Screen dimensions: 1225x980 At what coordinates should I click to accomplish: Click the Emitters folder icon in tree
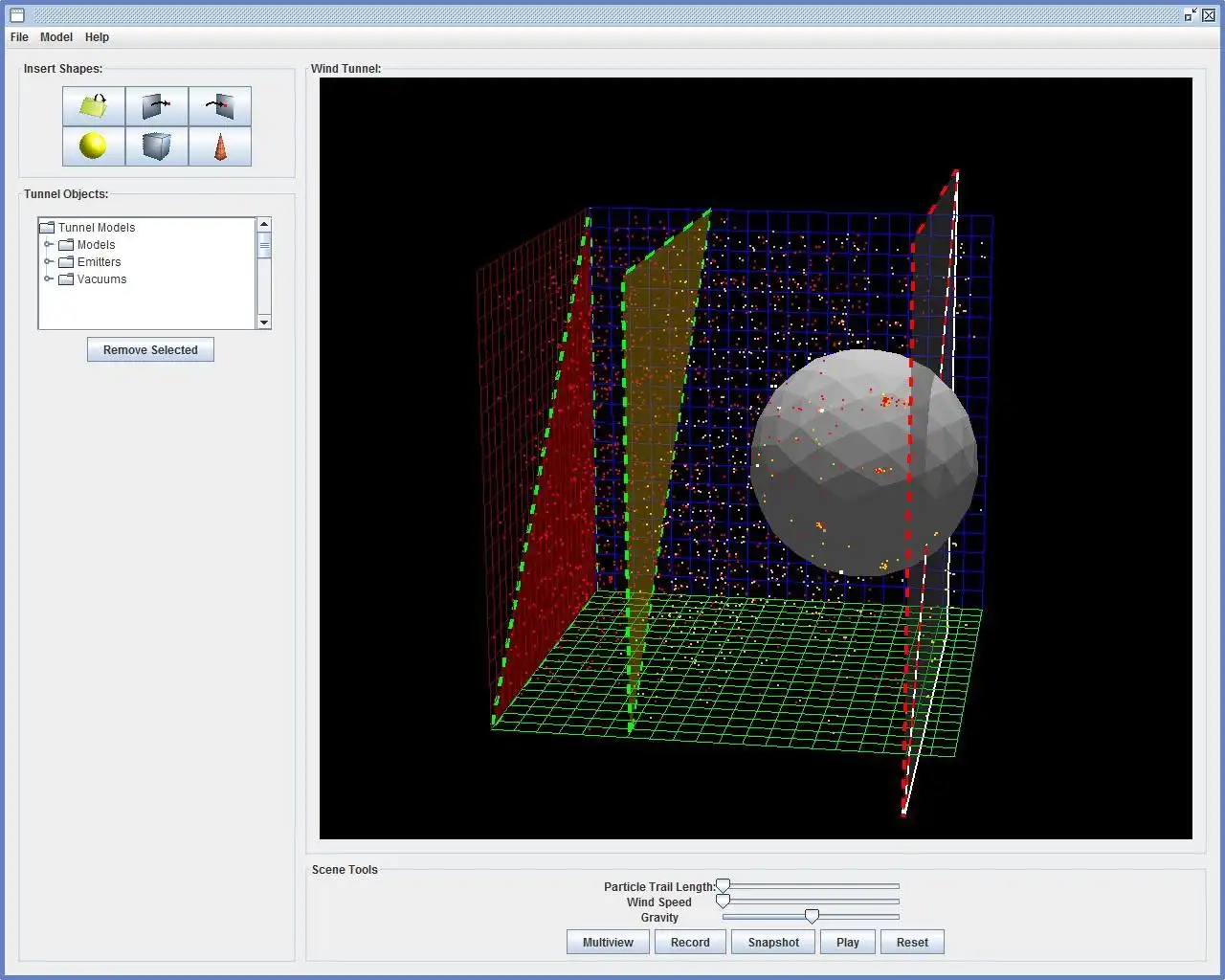click(66, 262)
